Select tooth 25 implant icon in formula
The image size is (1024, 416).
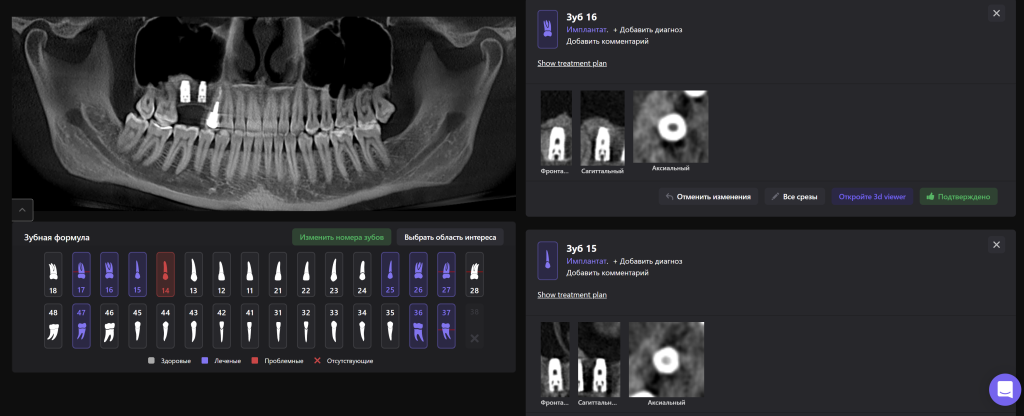point(390,274)
